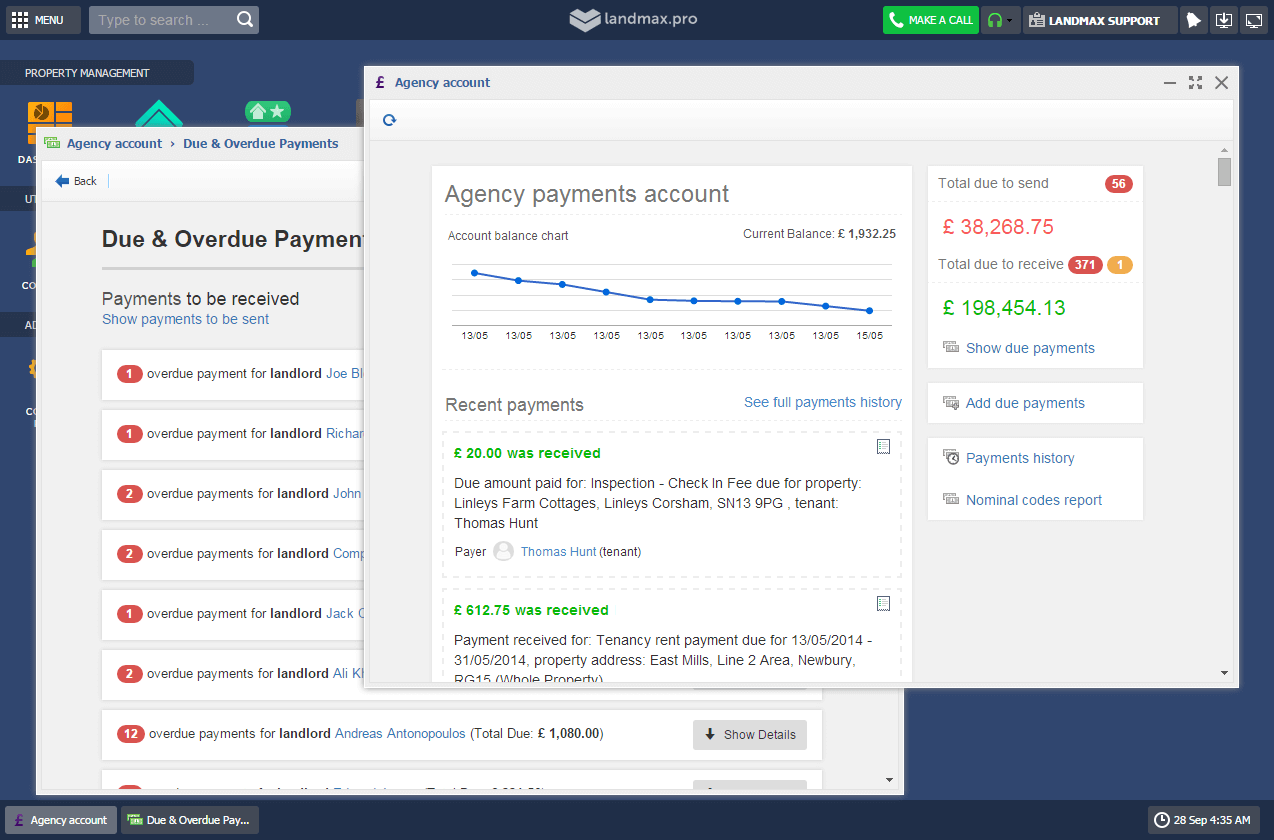The image size is (1274, 840).
Task: Open the Dashboard icon in Property Management
Action: tap(49, 122)
